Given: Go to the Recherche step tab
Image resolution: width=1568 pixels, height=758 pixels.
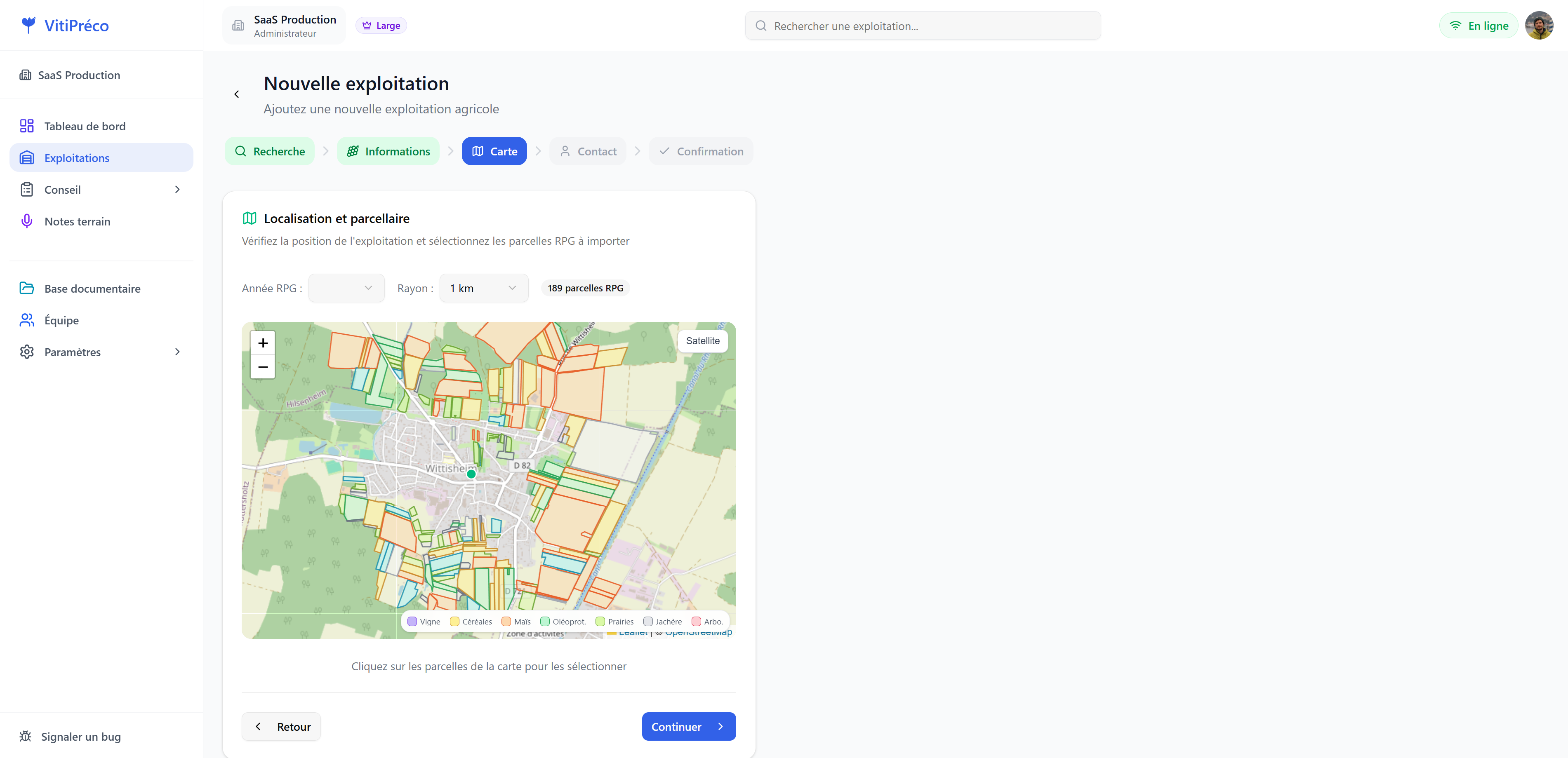Looking at the screenshot, I should (x=270, y=152).
